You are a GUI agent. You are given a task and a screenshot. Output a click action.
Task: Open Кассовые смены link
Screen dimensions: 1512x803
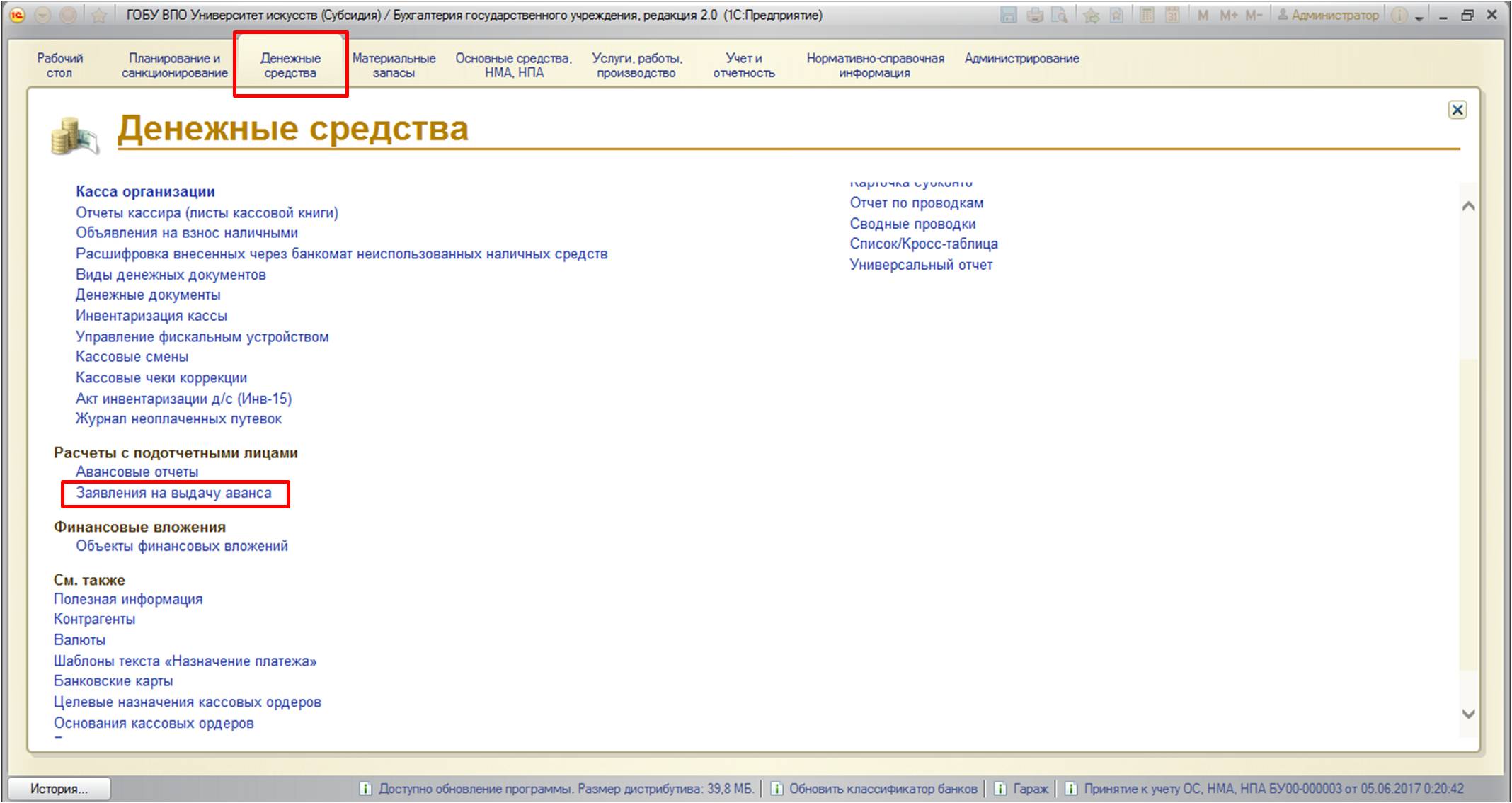point(132,357)
